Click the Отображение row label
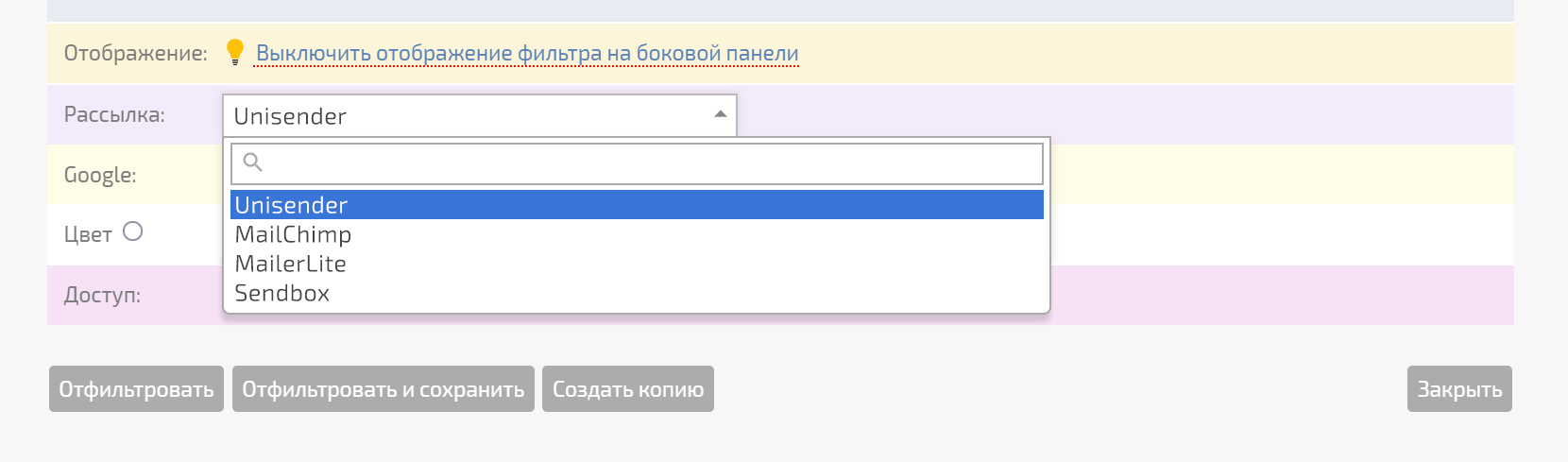The height and width of the screenshot is (462, 1568). click(x=135, y=54)
